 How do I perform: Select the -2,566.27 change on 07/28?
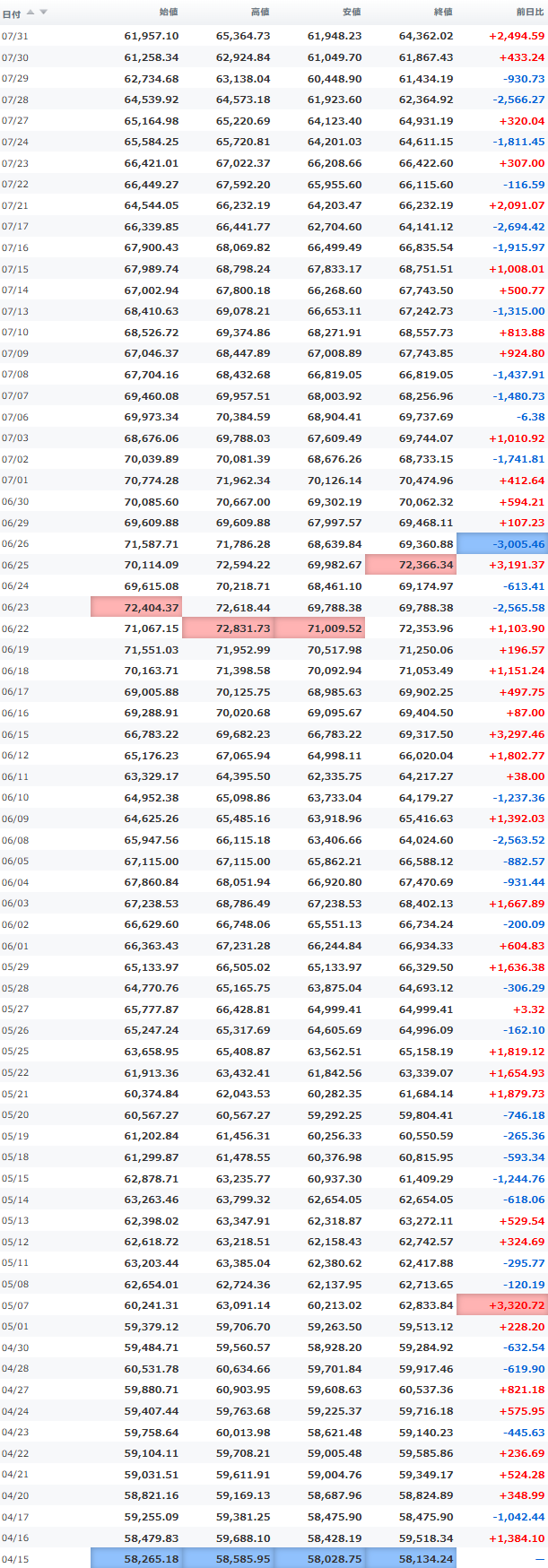pos(518,100)
